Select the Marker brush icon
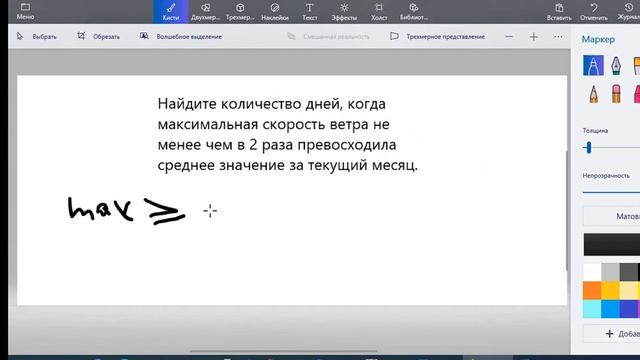 [593, 65]
